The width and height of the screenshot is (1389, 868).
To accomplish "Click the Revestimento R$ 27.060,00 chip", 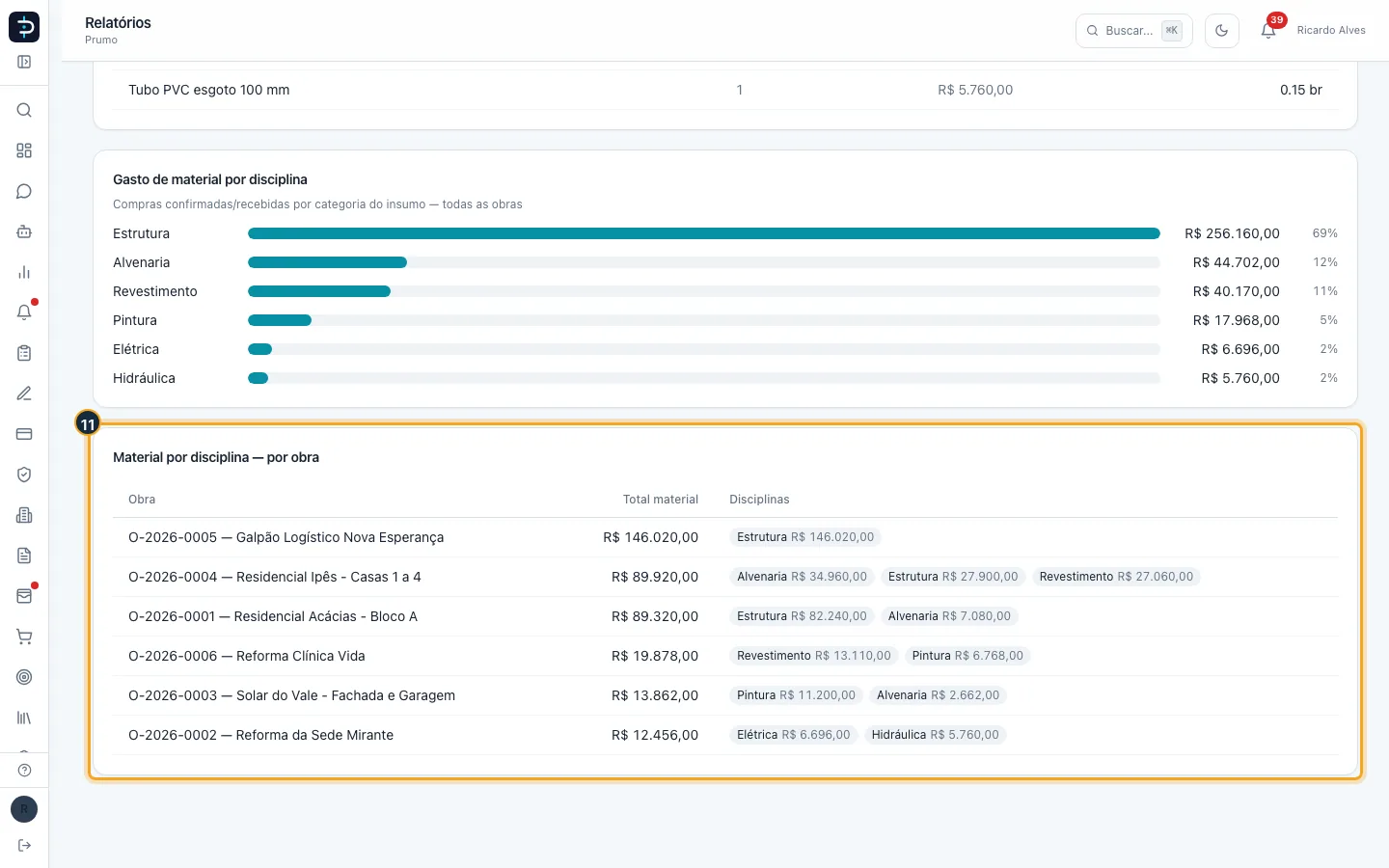I will pyautogui.click(x=1116, y=577).
